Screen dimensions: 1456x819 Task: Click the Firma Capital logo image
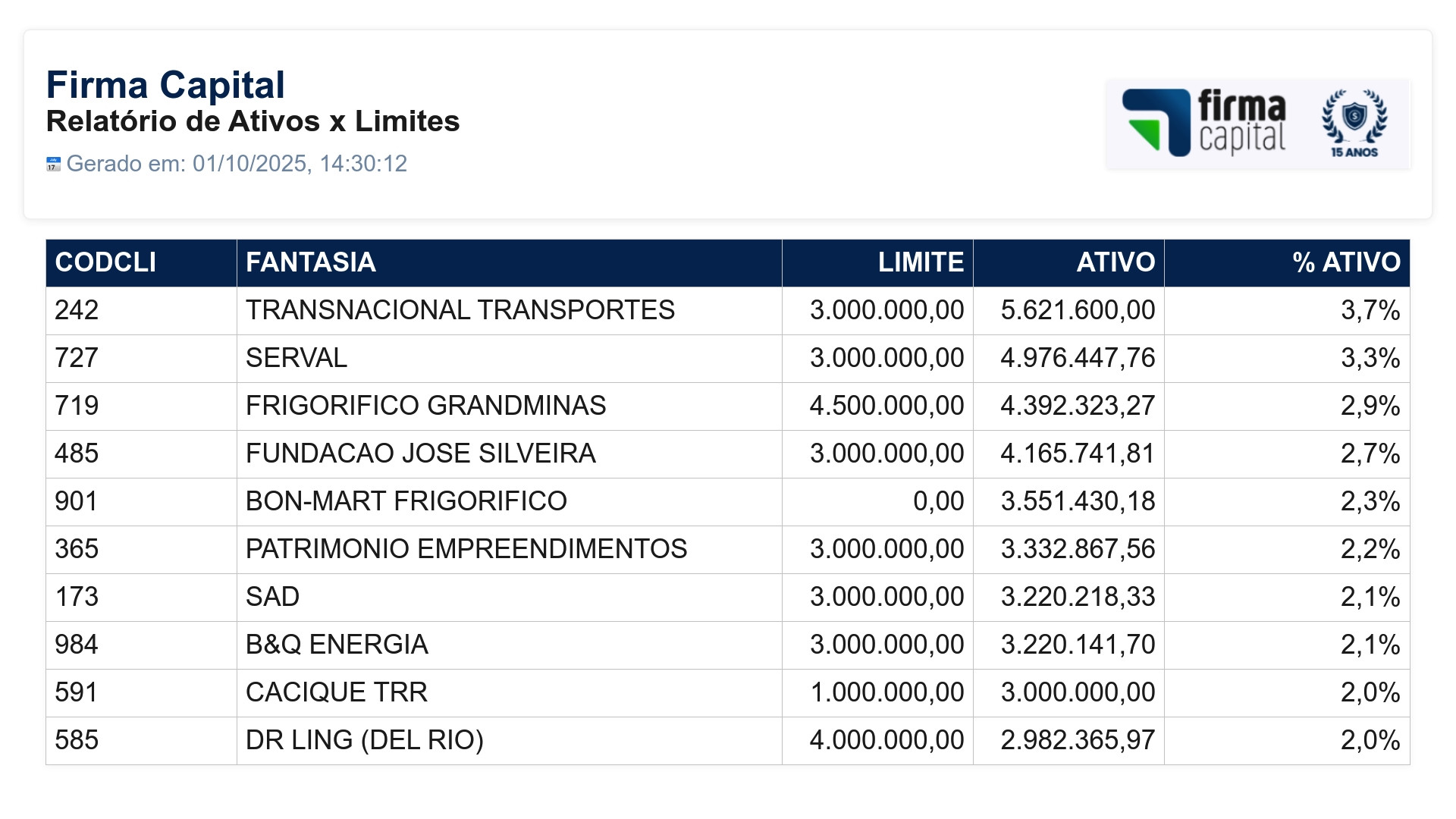1258,124
